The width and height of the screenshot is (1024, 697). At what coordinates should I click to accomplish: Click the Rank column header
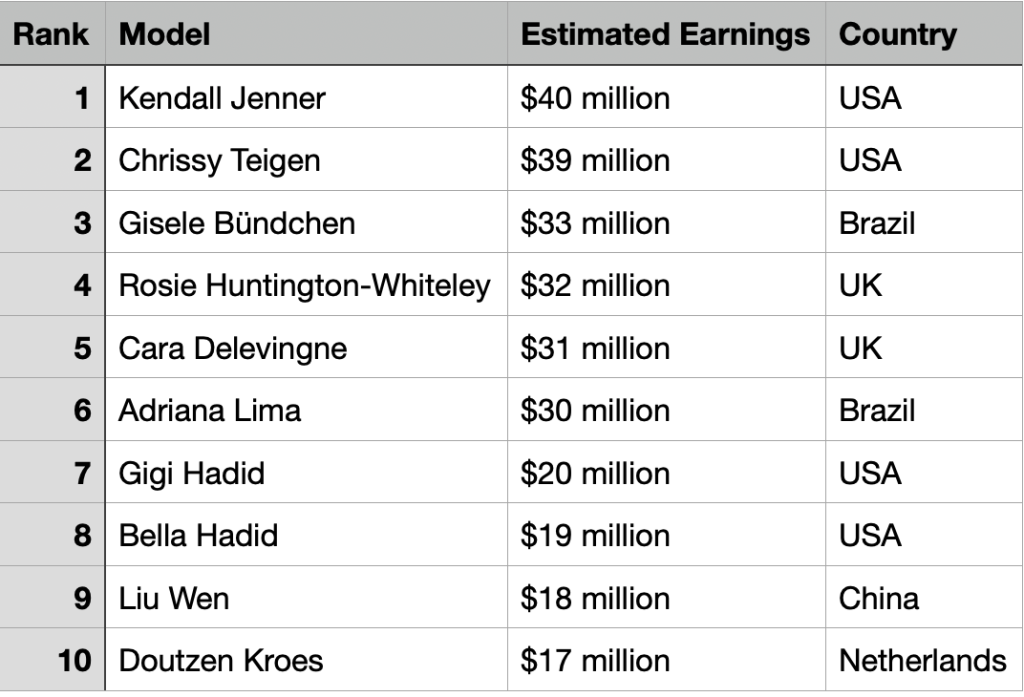pos(52,35)
